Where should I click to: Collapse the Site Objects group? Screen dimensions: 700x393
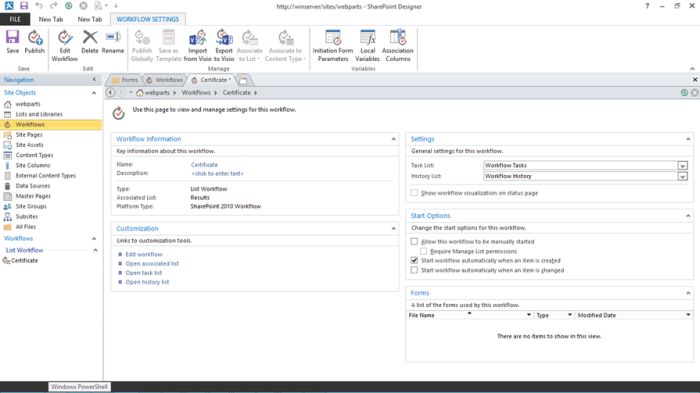coord(94,93)
